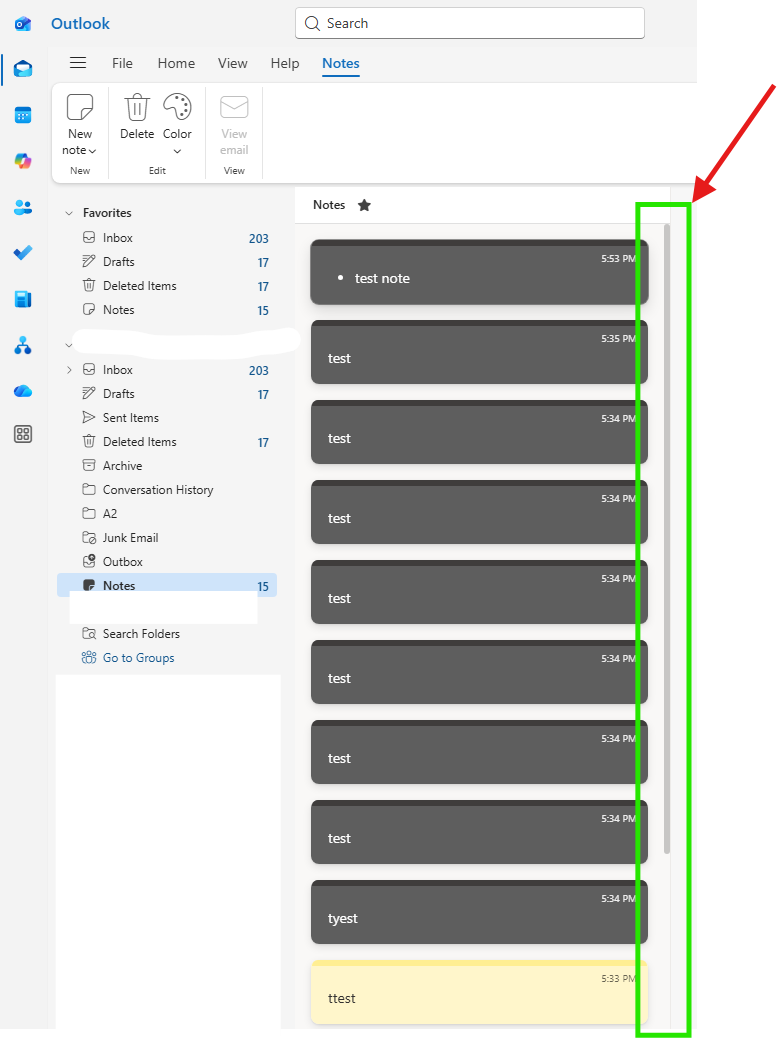777x1038 pixels.
Task: Open OneDrive from the sidebar
Action: point(23,391)
